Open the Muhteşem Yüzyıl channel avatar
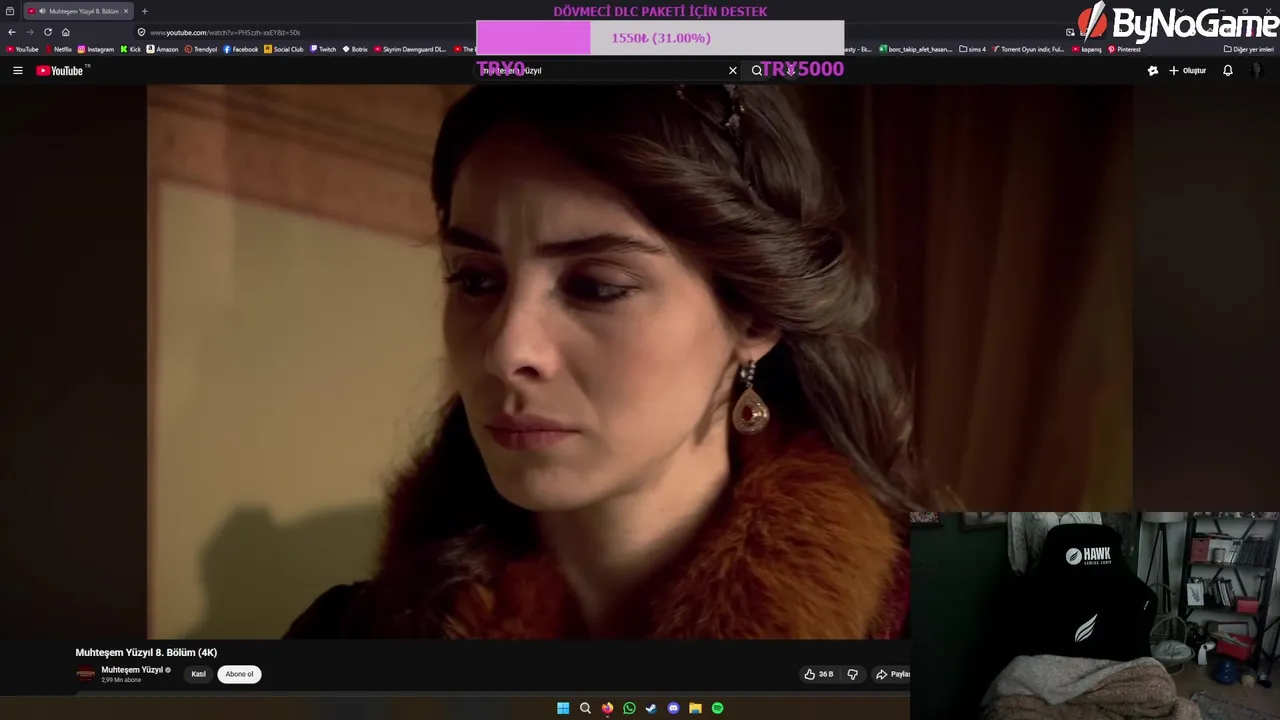 pyautogui.click(x=86, y=674)
